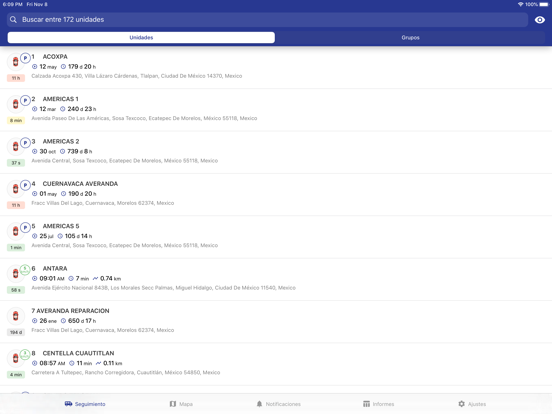Click the green speed badge on ANTARA
Image resolution: width=552 pixels, height=414 pixels.
tap(25, 270)
